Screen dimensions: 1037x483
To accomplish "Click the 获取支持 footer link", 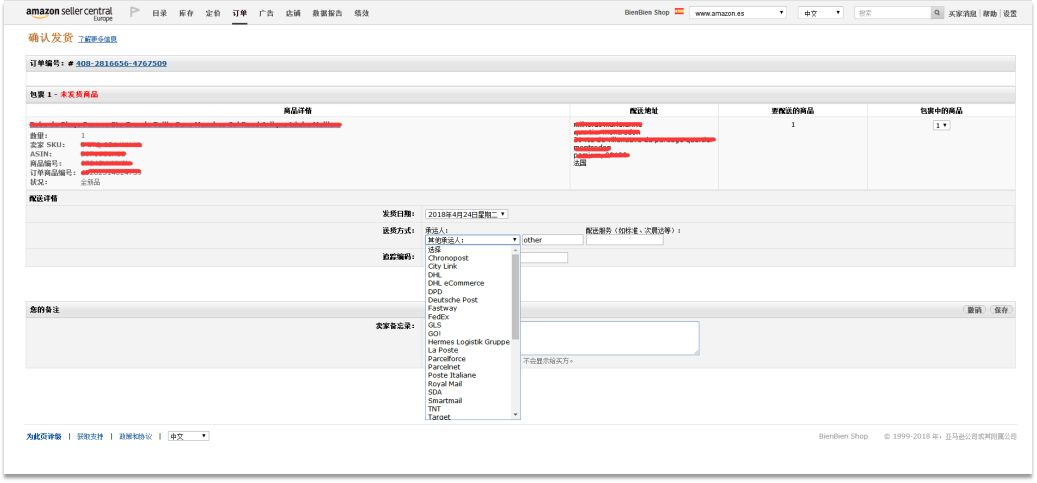I will 90,437.
